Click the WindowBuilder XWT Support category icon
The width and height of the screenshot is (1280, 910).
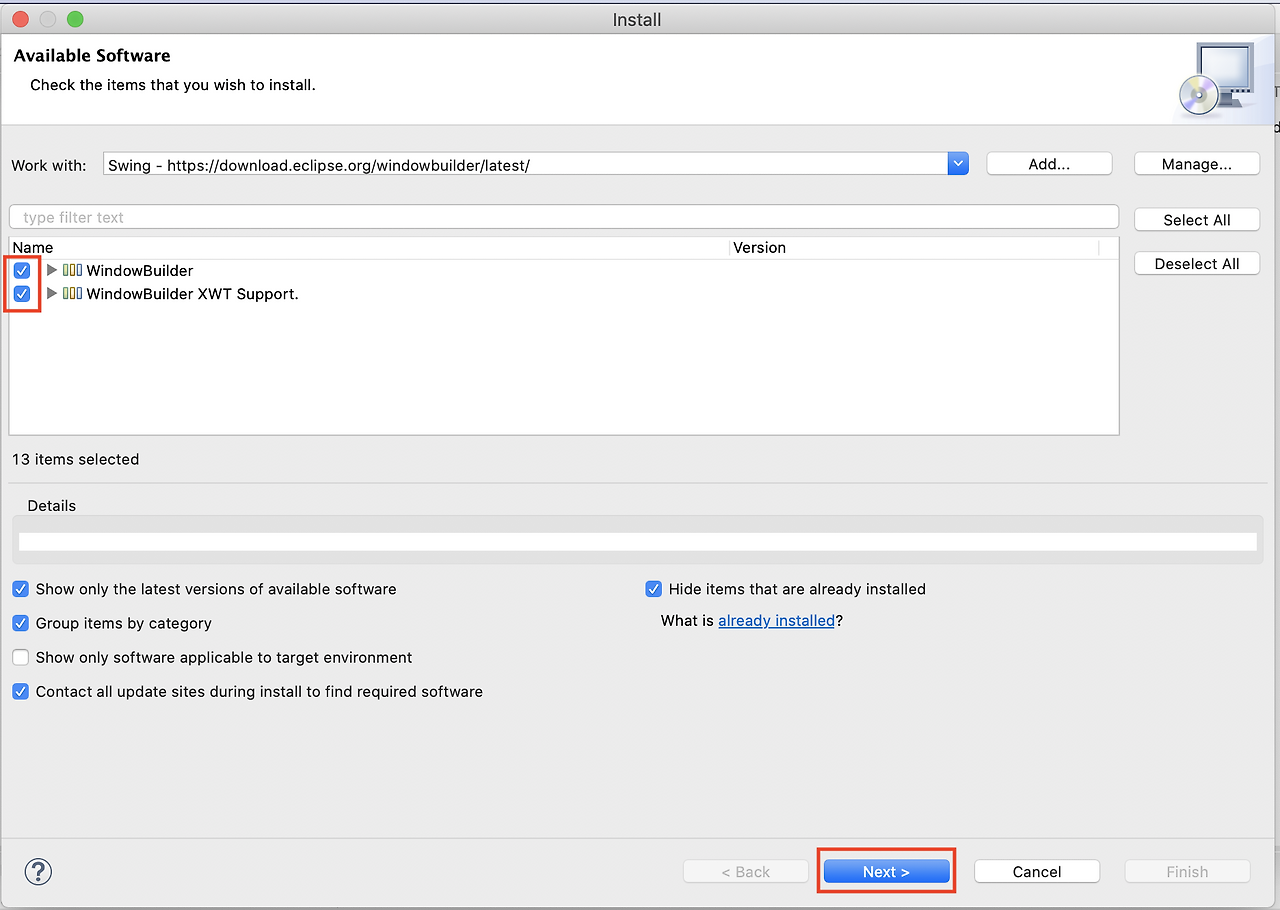coord(72,294)
